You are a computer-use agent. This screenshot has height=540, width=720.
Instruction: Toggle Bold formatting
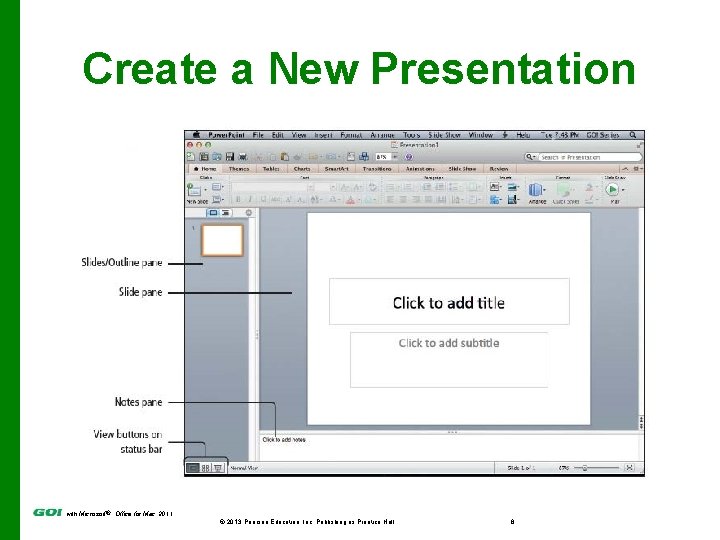[x=238, y=199]
